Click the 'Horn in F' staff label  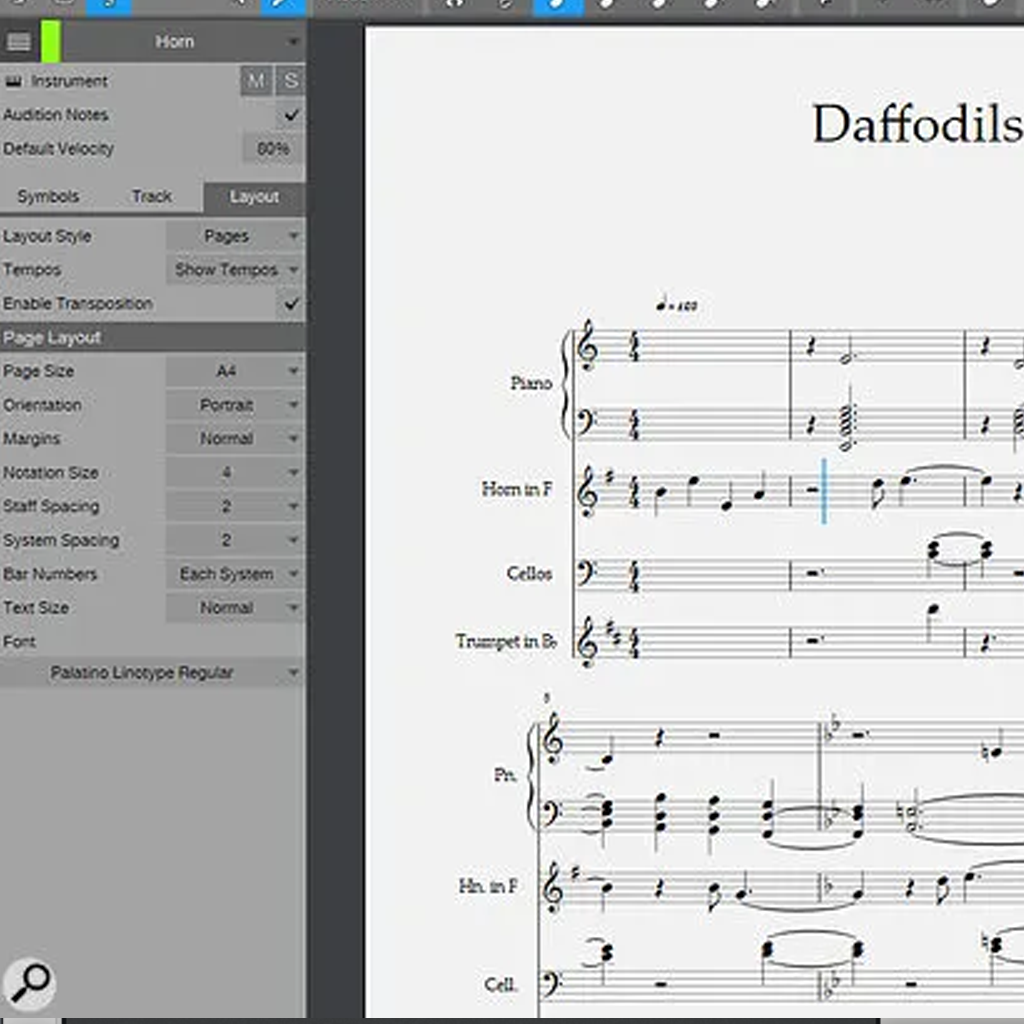(x=517, y=488)
